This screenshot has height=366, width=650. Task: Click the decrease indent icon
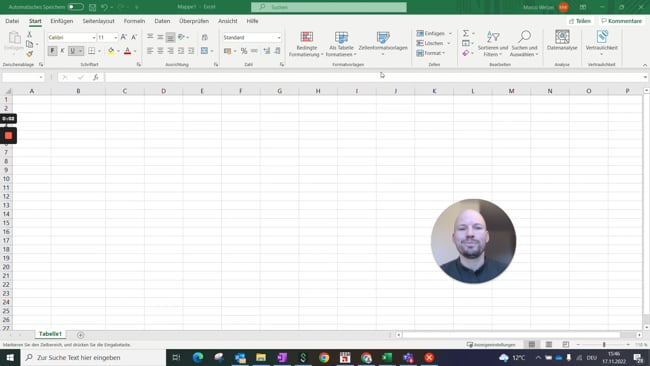point(181,51)
